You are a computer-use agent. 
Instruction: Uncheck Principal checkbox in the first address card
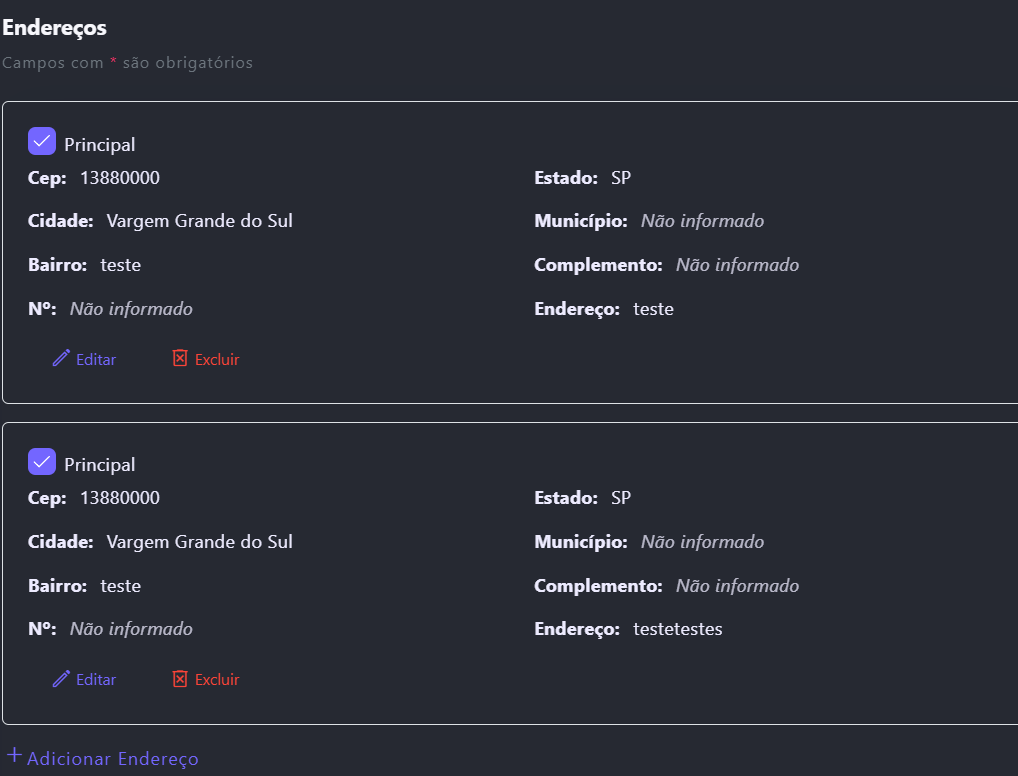coord(42,142)
